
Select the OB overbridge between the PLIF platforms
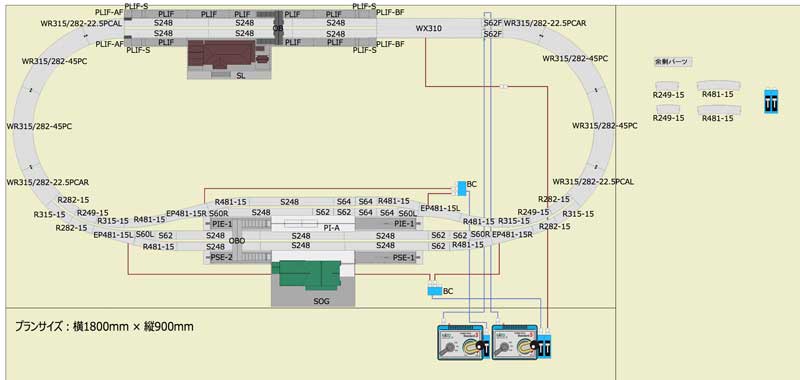point(278,29)
